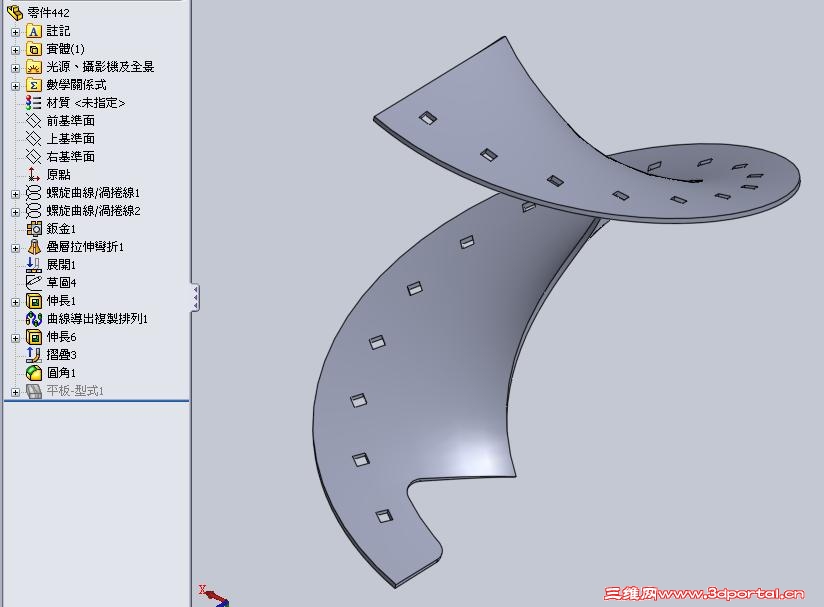Select the 材質 <未指定> label
This screenshot has height=607, width=824.
click(86, 102)
